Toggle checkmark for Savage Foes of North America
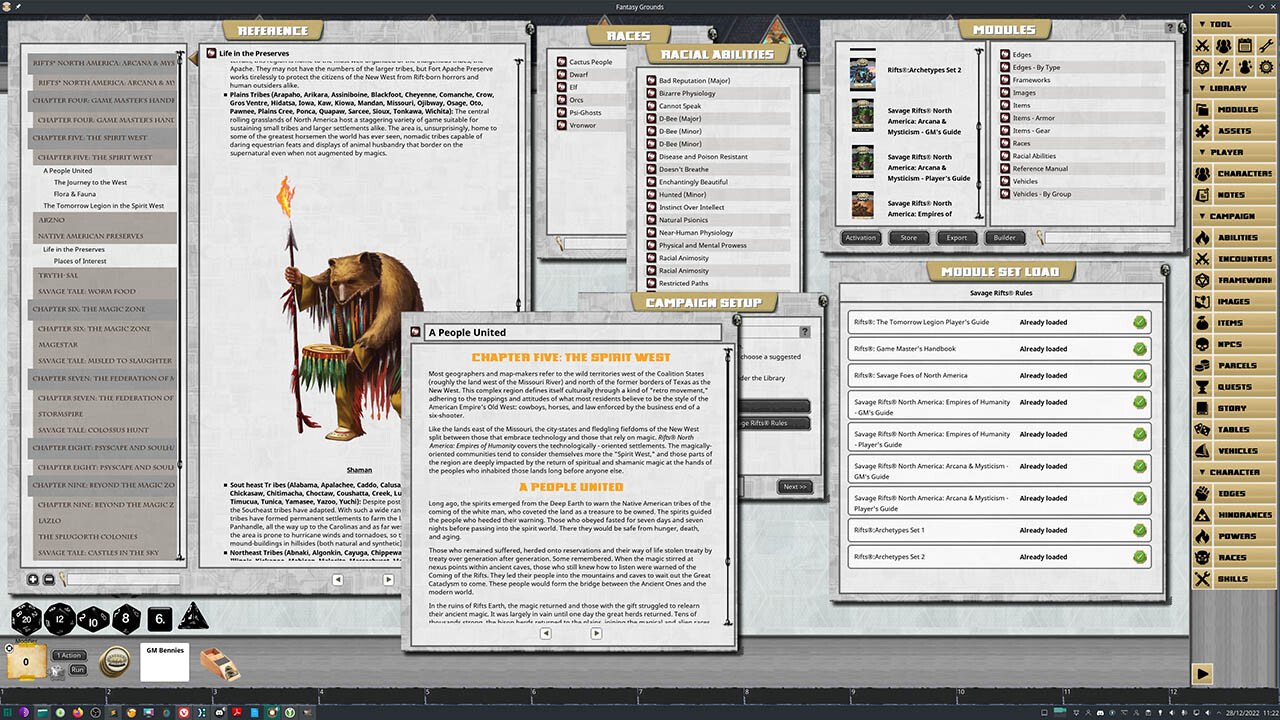Viewport: 1280px width, 720px height. tap(1139, 376)
